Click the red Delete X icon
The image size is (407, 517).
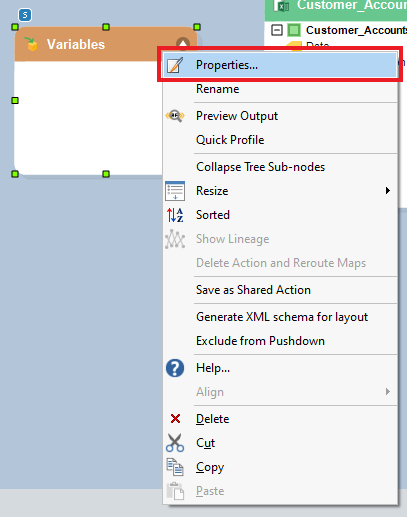(x=175, y=419)
